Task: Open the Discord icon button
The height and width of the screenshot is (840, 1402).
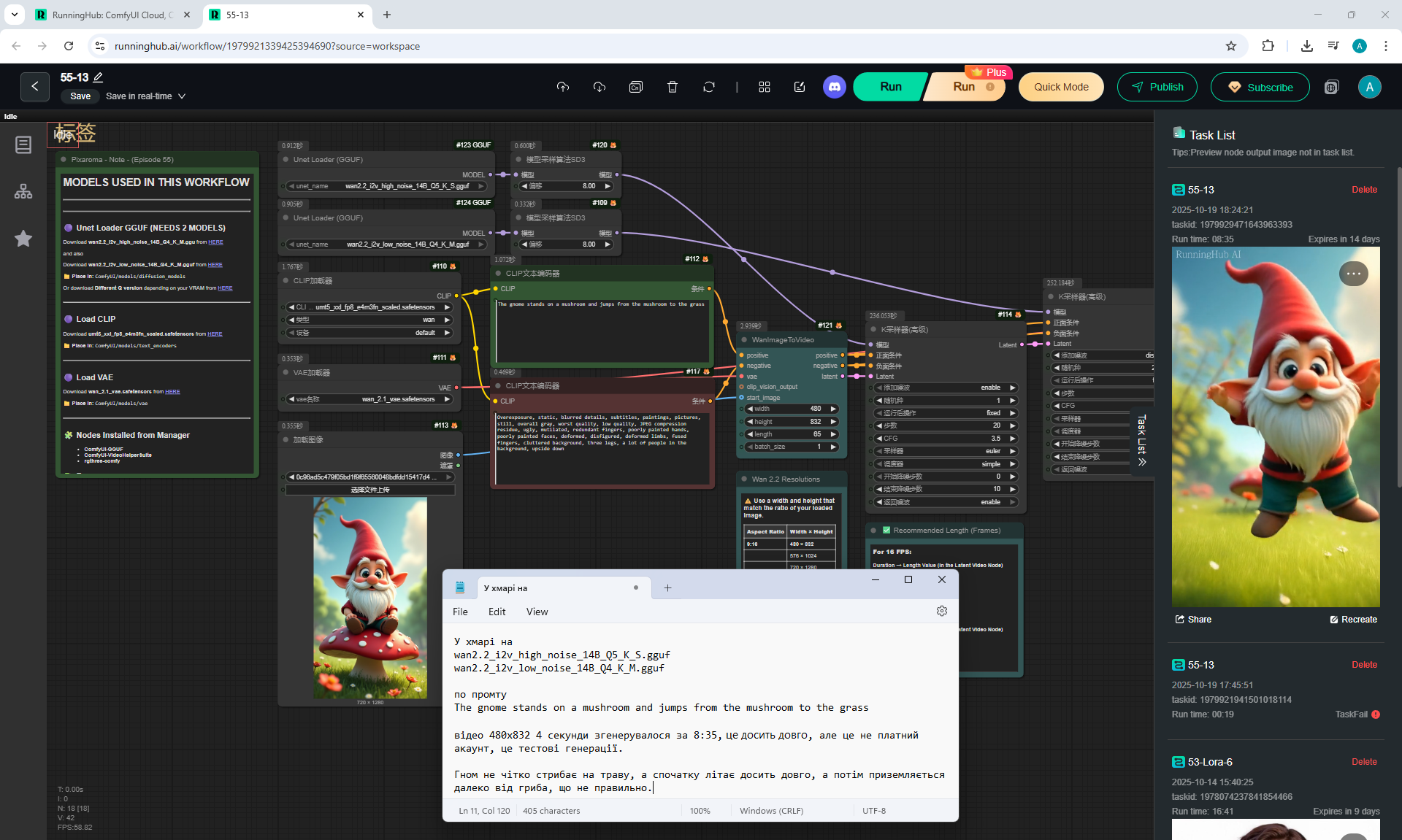Action: (834, 87)
